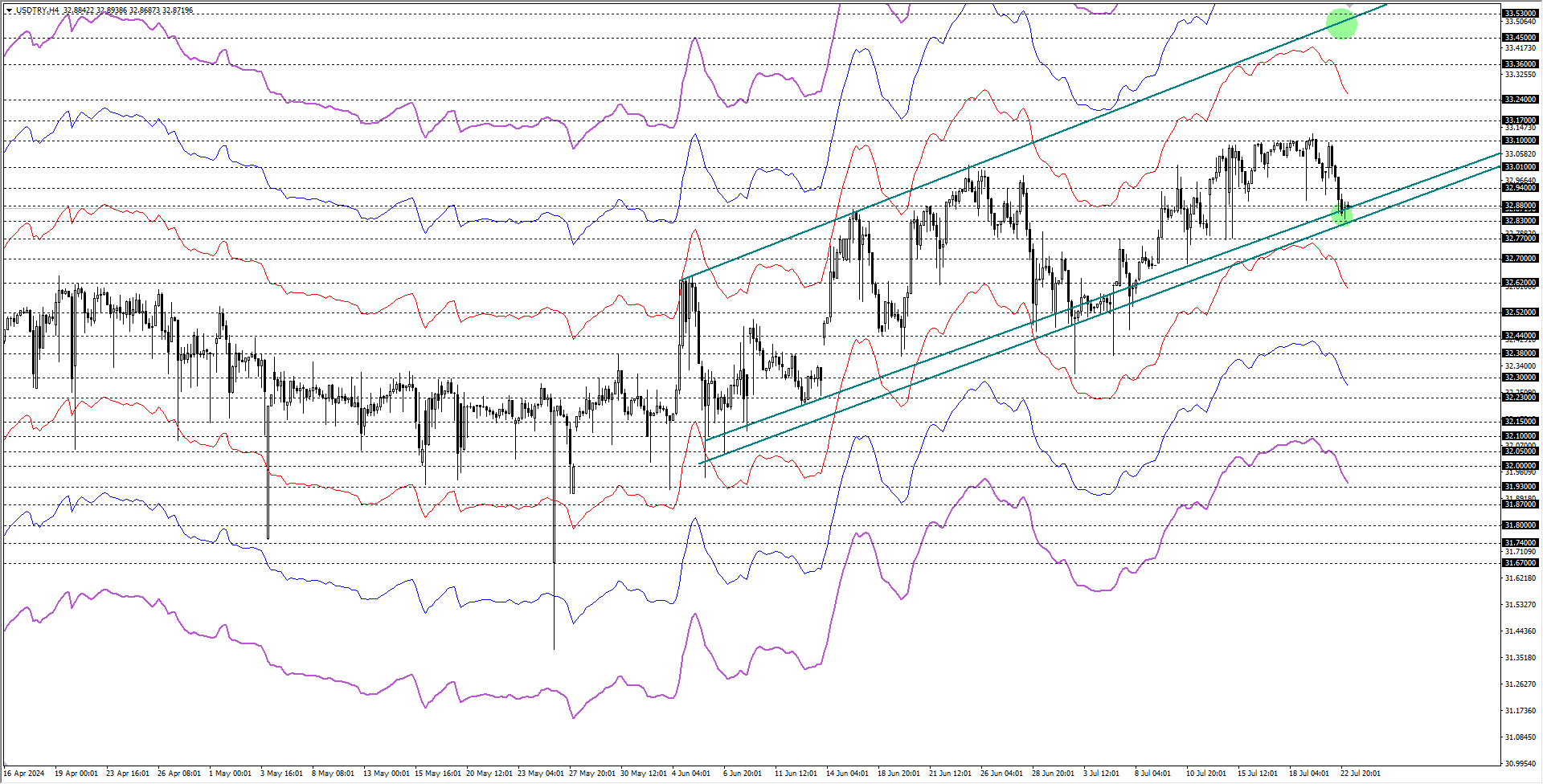Click the 18 Jul 04:01 time axis label

coord(1309,774)
